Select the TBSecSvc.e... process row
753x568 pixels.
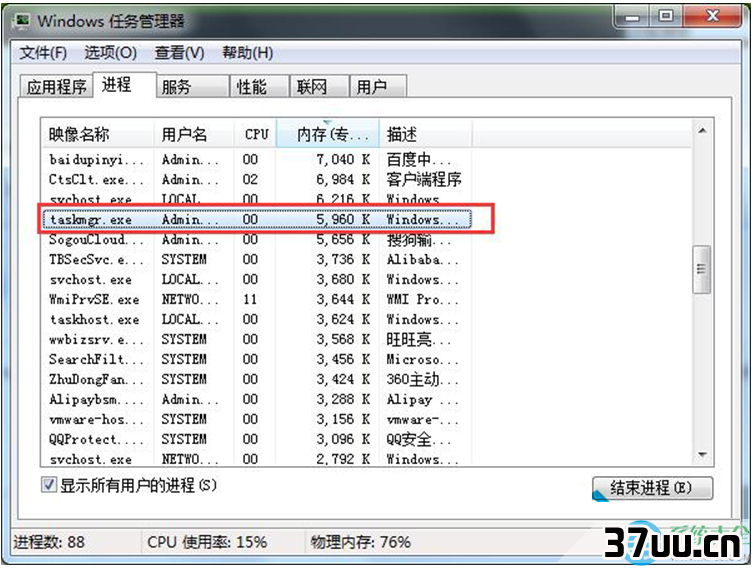[257, 260]
